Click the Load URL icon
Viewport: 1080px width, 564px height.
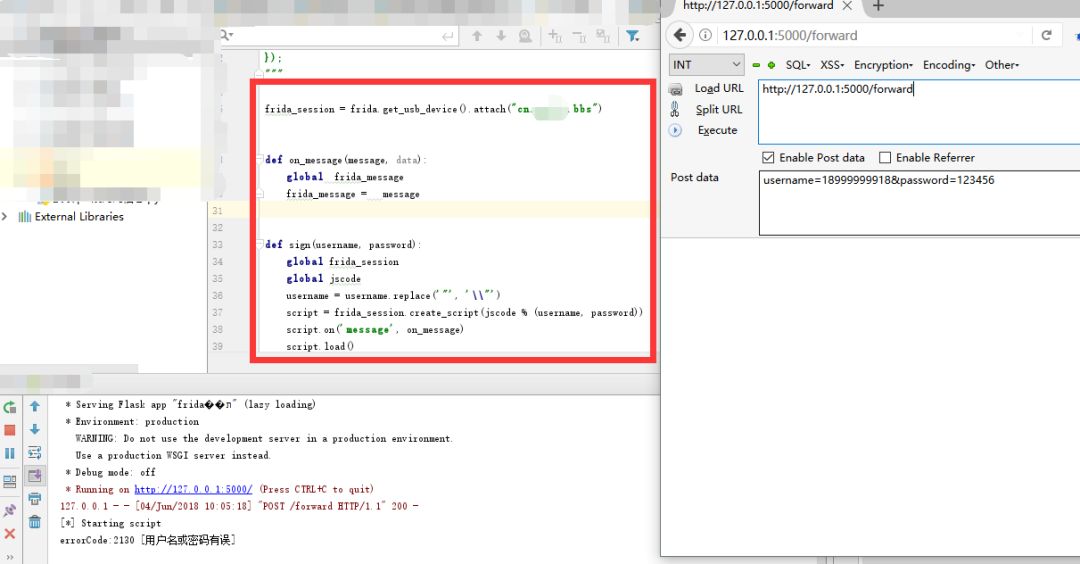(x=676, y=89)
